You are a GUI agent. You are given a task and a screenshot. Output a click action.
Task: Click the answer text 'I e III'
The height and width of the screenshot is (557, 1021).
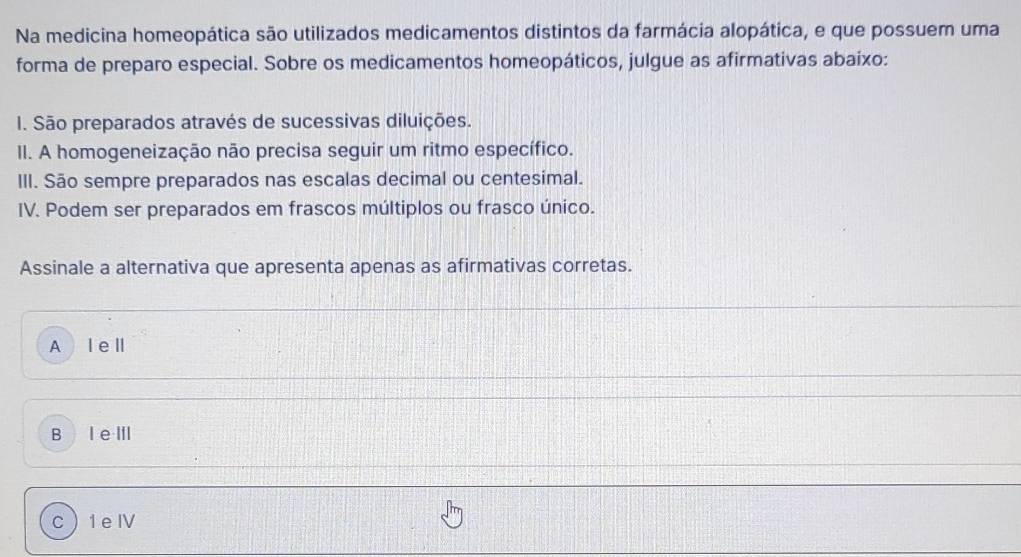(109, 434)
